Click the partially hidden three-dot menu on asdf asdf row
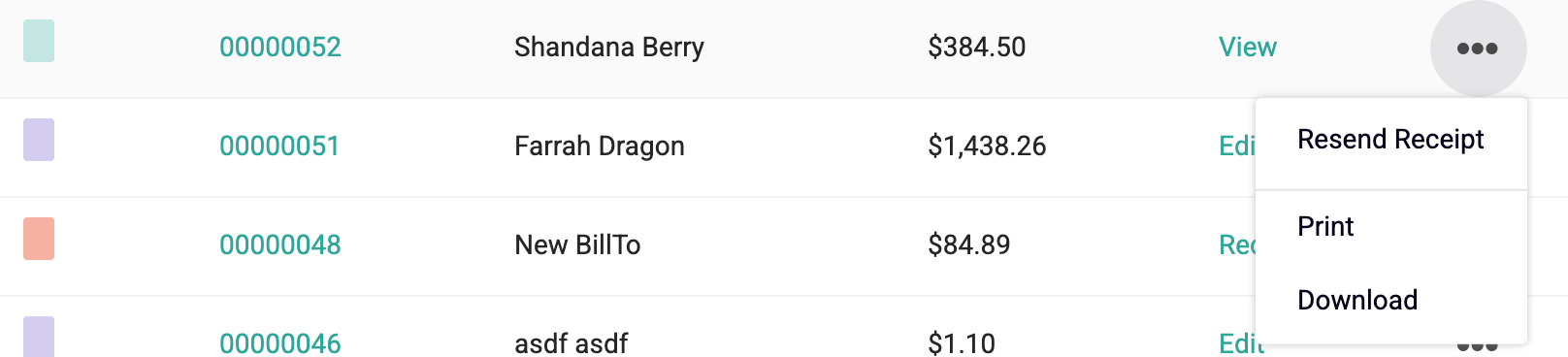 coord(1478,347)
